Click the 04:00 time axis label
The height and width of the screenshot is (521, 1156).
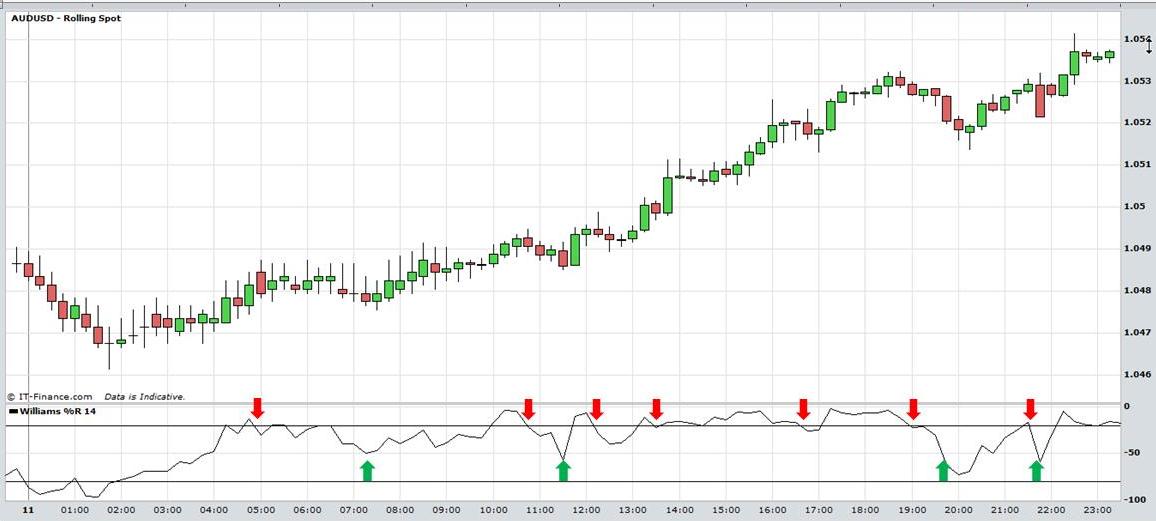click(214, 510)
